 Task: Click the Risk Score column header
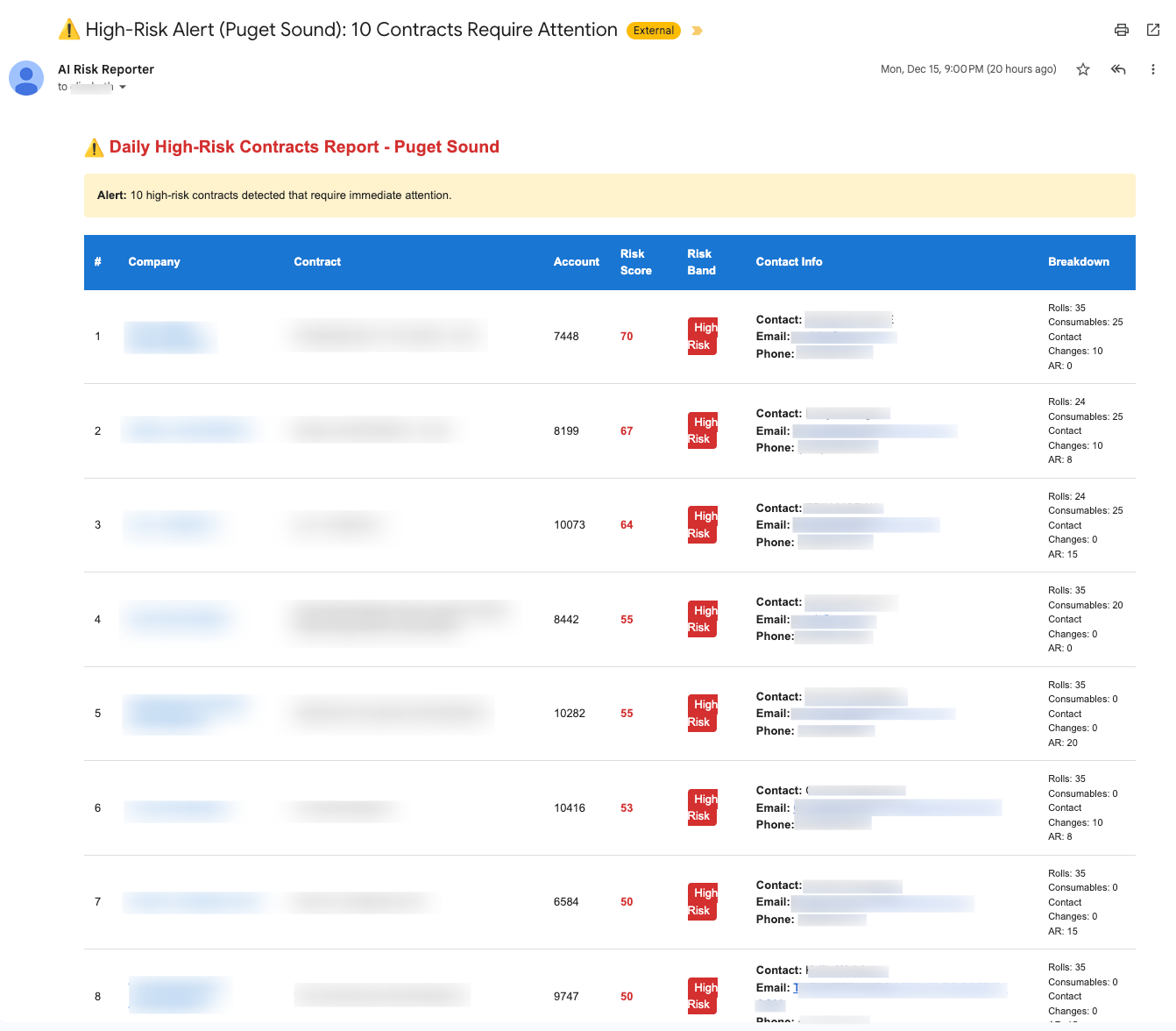tap(635, 262)
